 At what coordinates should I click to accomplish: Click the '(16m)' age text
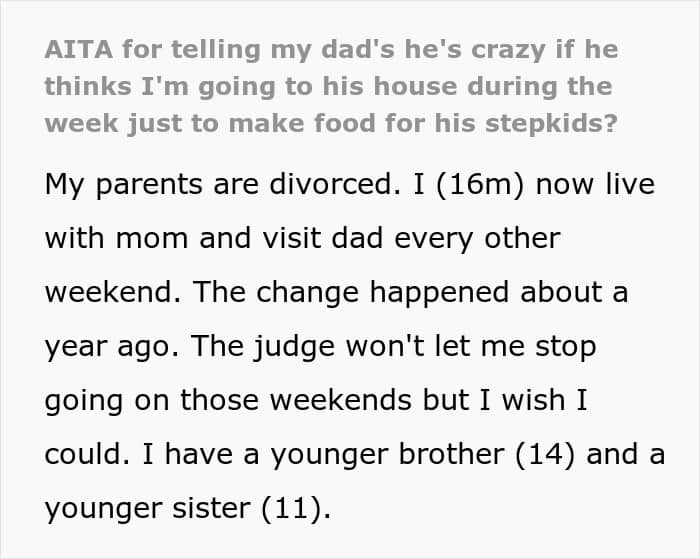[479, 184]
